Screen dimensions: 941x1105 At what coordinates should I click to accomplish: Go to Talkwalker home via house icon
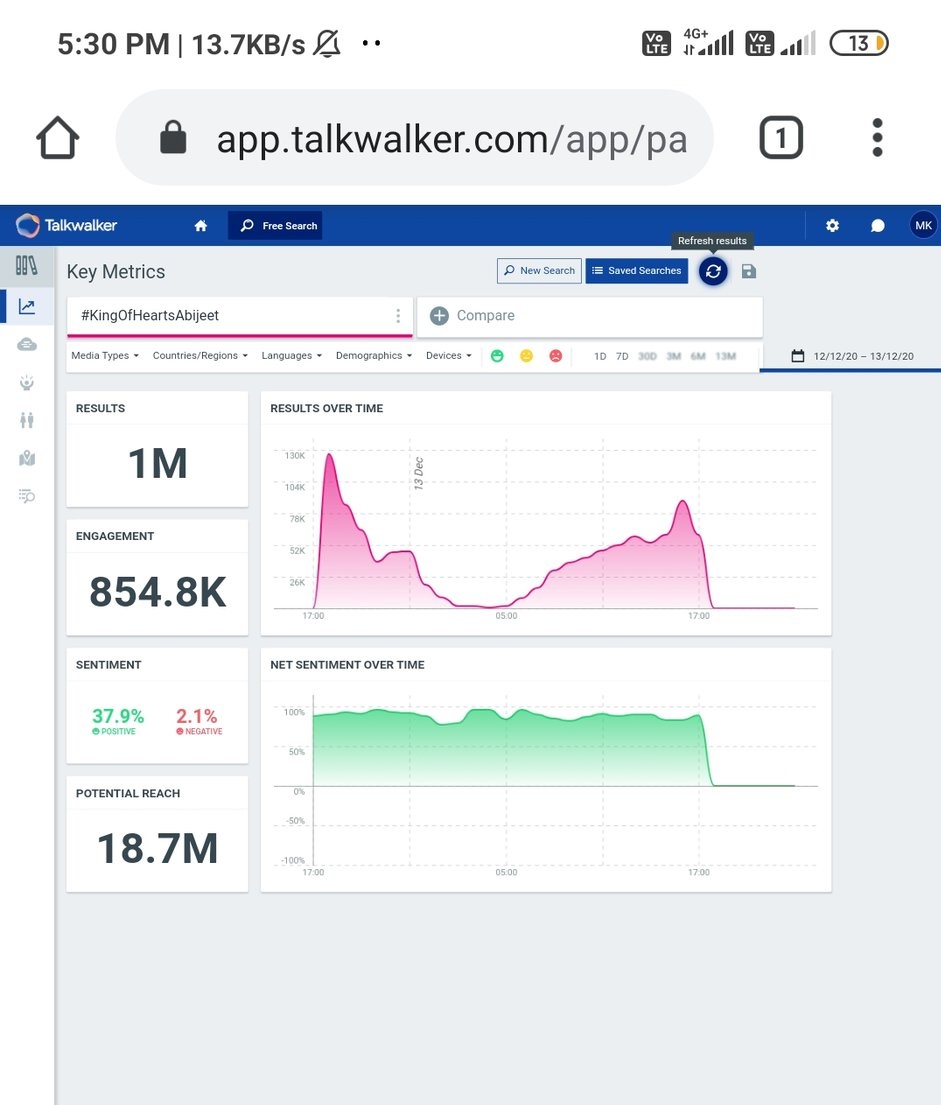point(201,226)
